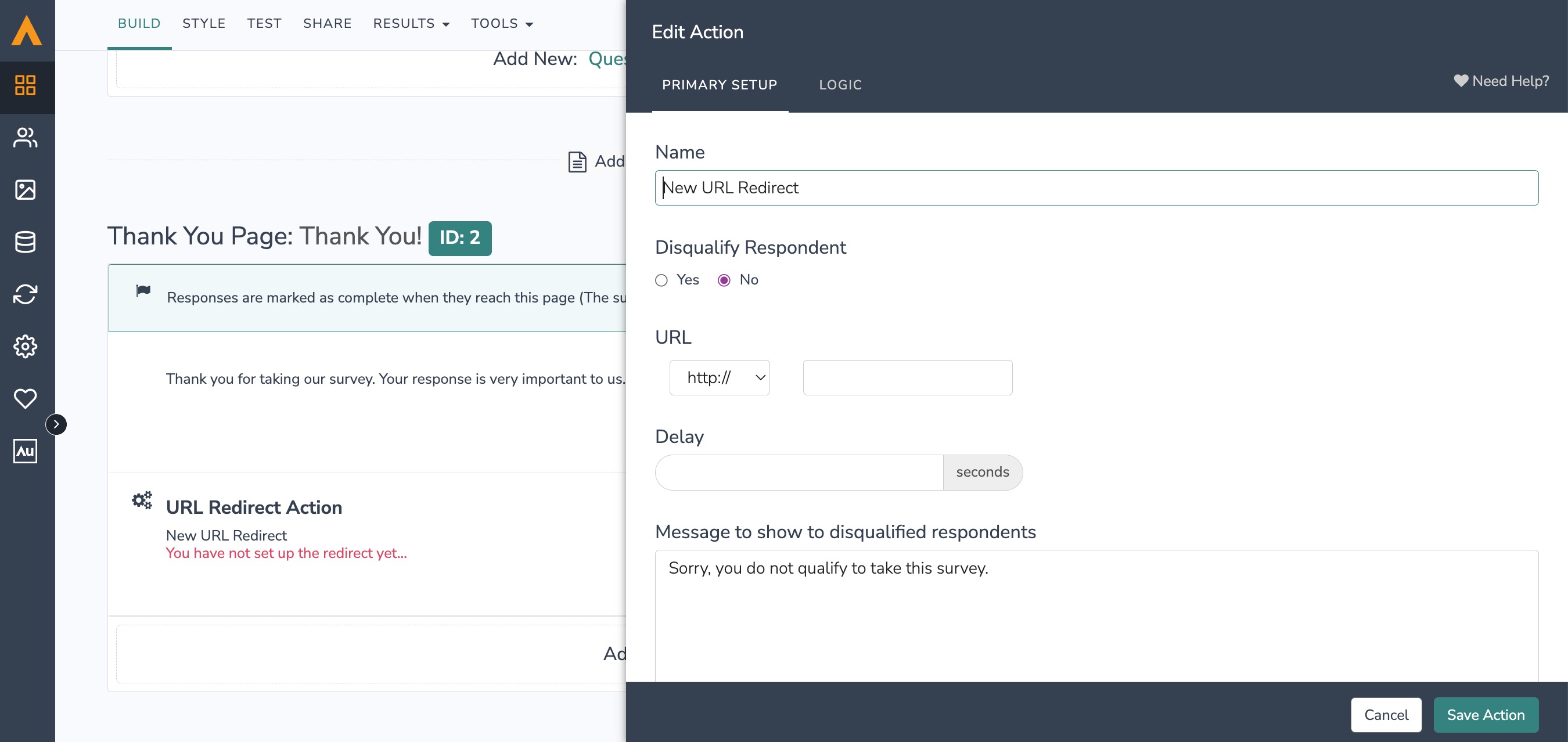1568x742 pixels.
Task: Click the heart icon in the sidebar
Action: (25, 399)
